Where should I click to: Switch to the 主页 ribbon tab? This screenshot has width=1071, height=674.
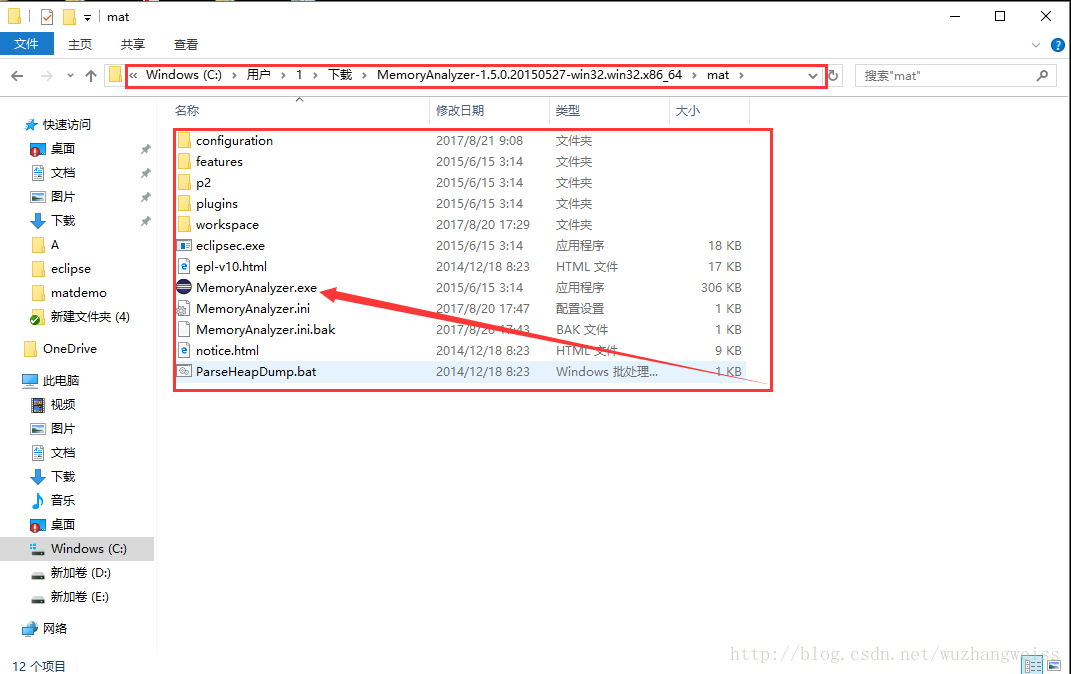[x=80, y=44]
